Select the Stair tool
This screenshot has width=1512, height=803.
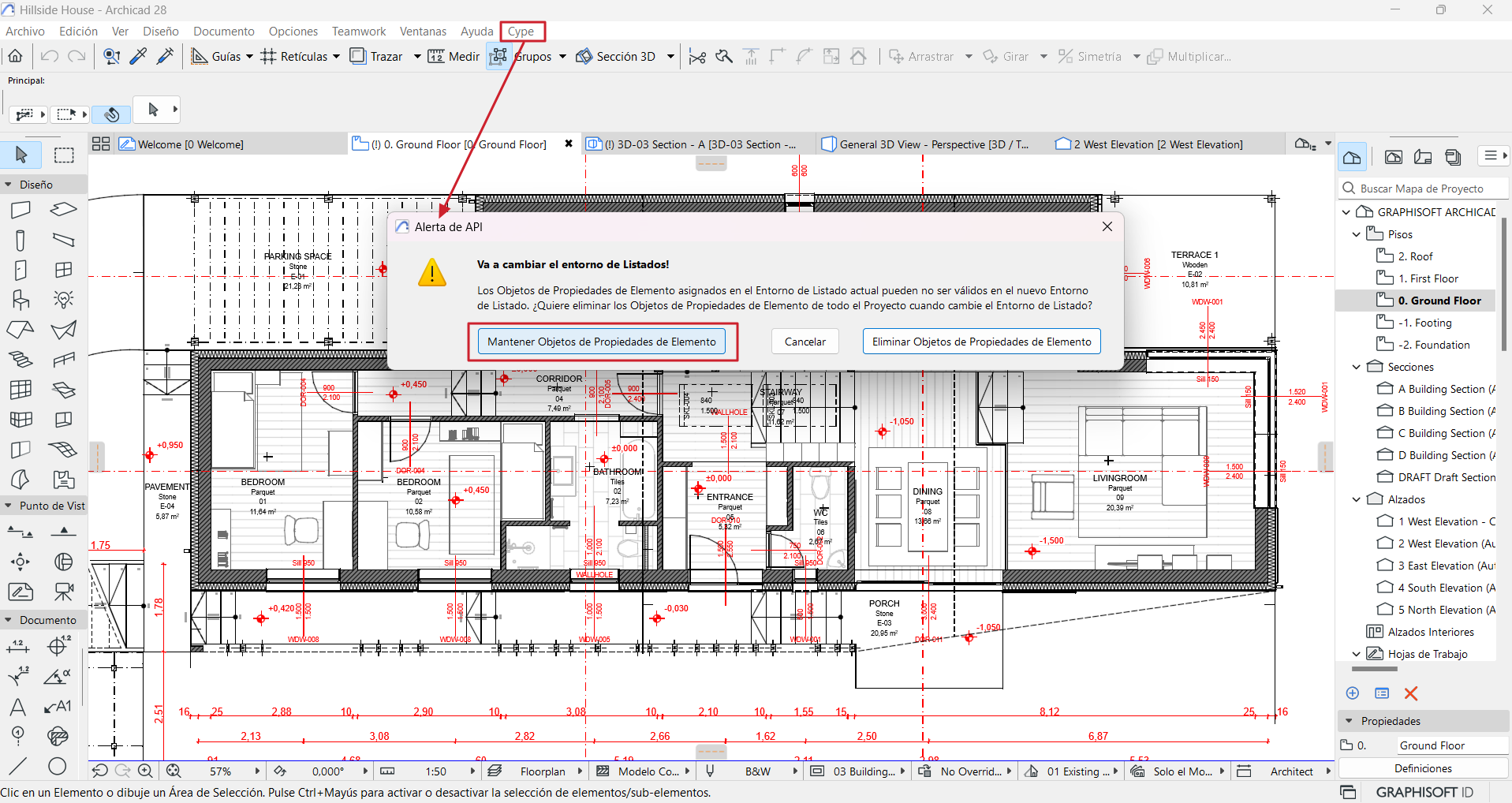pos(21,360)
